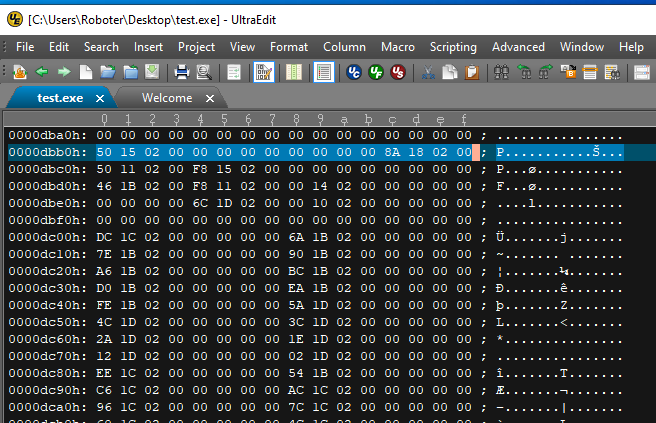656x423 pixels.
Task: Click the UltraEdit logo in title bar
Action: (15, 20)
